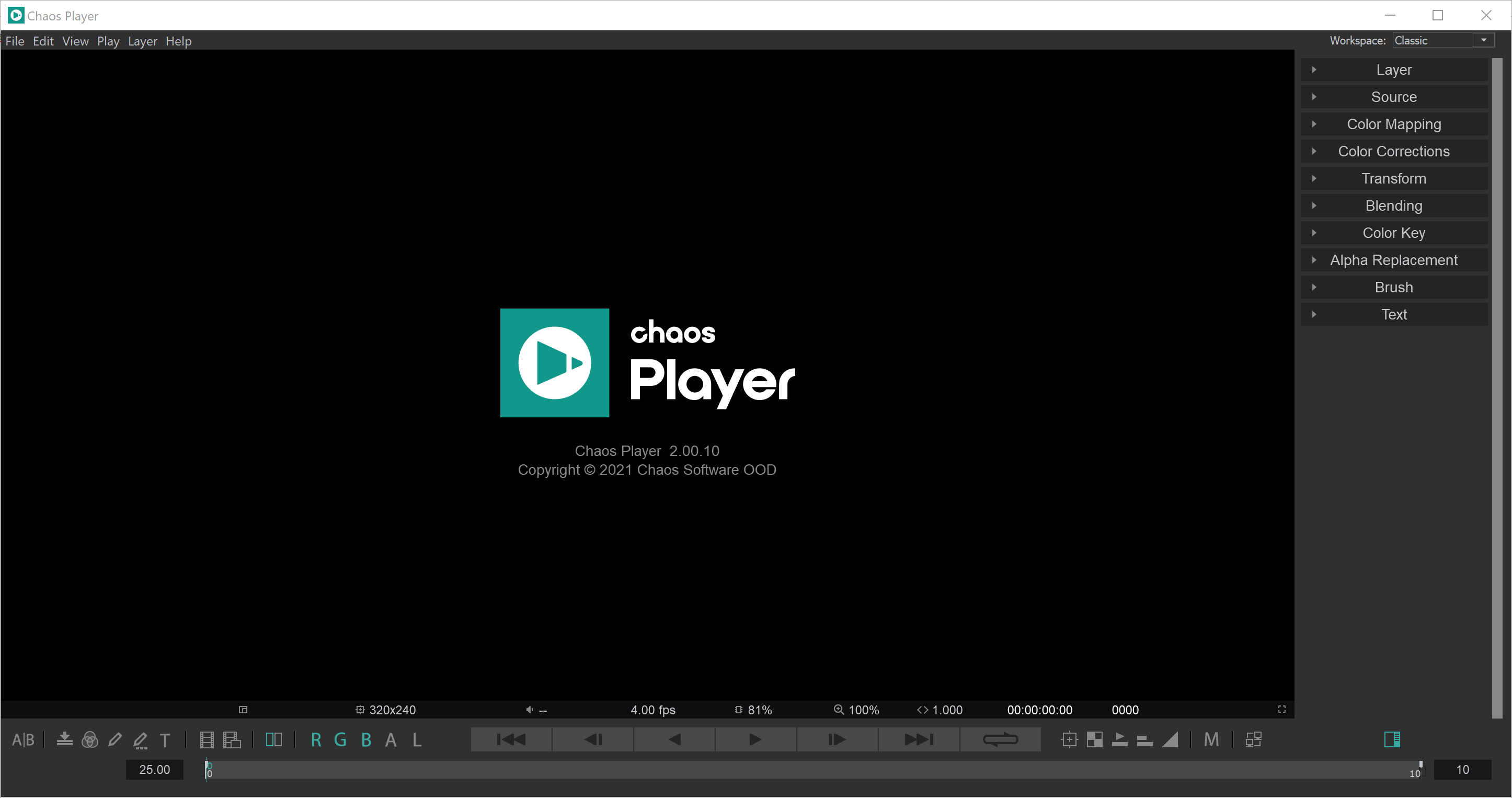Screen dimensions: 1512x798
Task: Click the checkerboard background icon
Action: 1095,740
